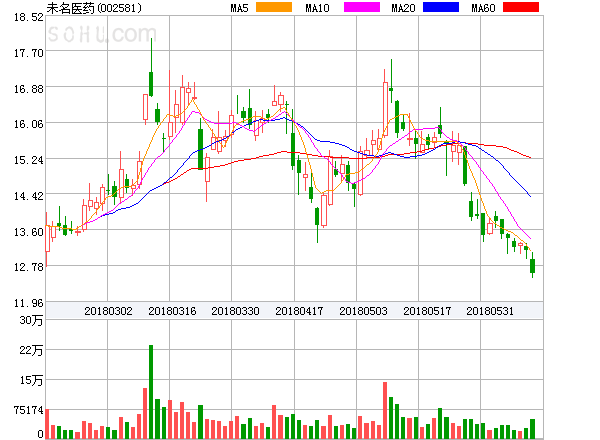600x440 pixels.
Task: Click the last green candlestick on the chart
Action: pos(532,266)
